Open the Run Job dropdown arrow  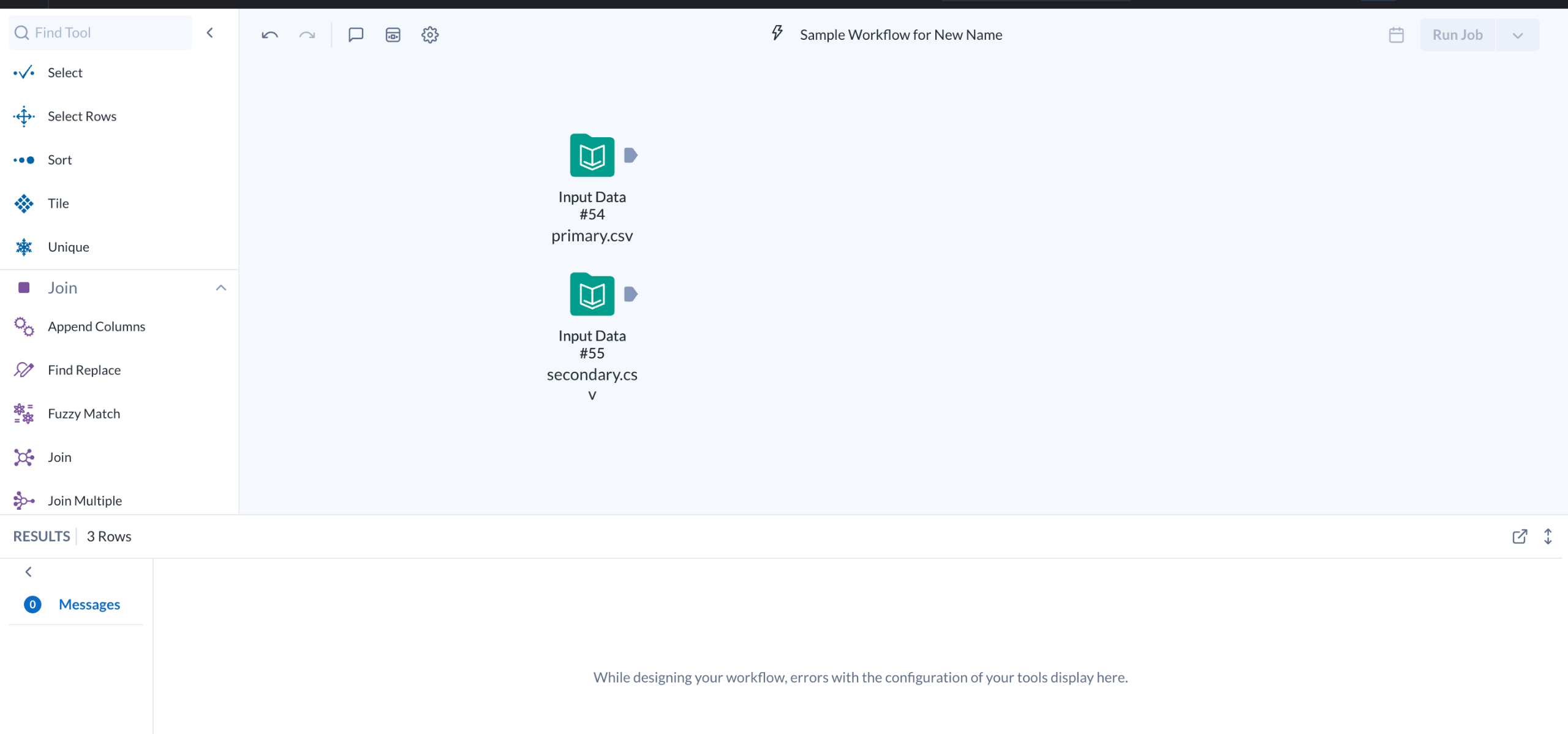coord(1517,35)
